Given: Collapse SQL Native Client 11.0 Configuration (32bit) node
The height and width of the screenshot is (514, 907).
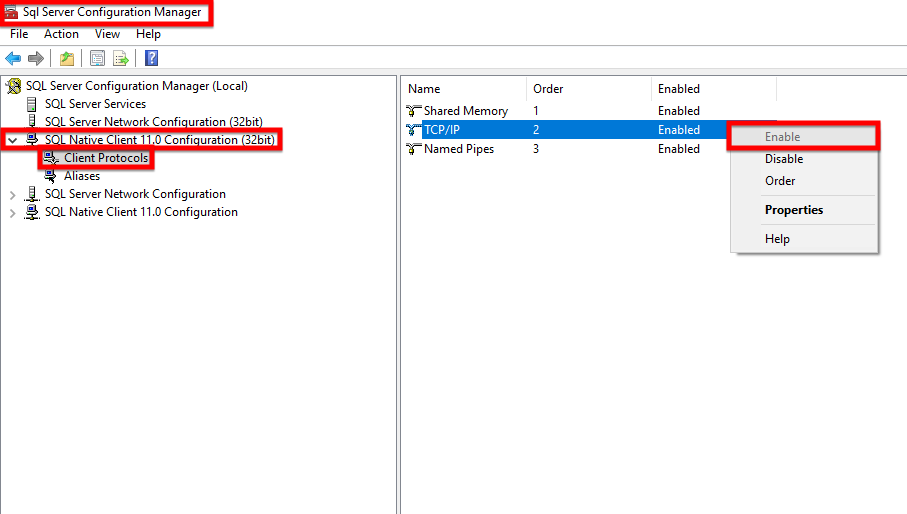Looking at the screenshot, I should point(12,140).
